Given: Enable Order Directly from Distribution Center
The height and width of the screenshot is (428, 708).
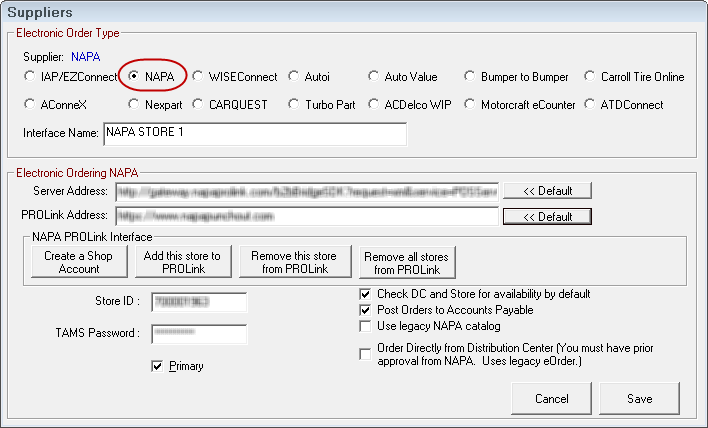Looking at the screenshot, I should (366, 352).
